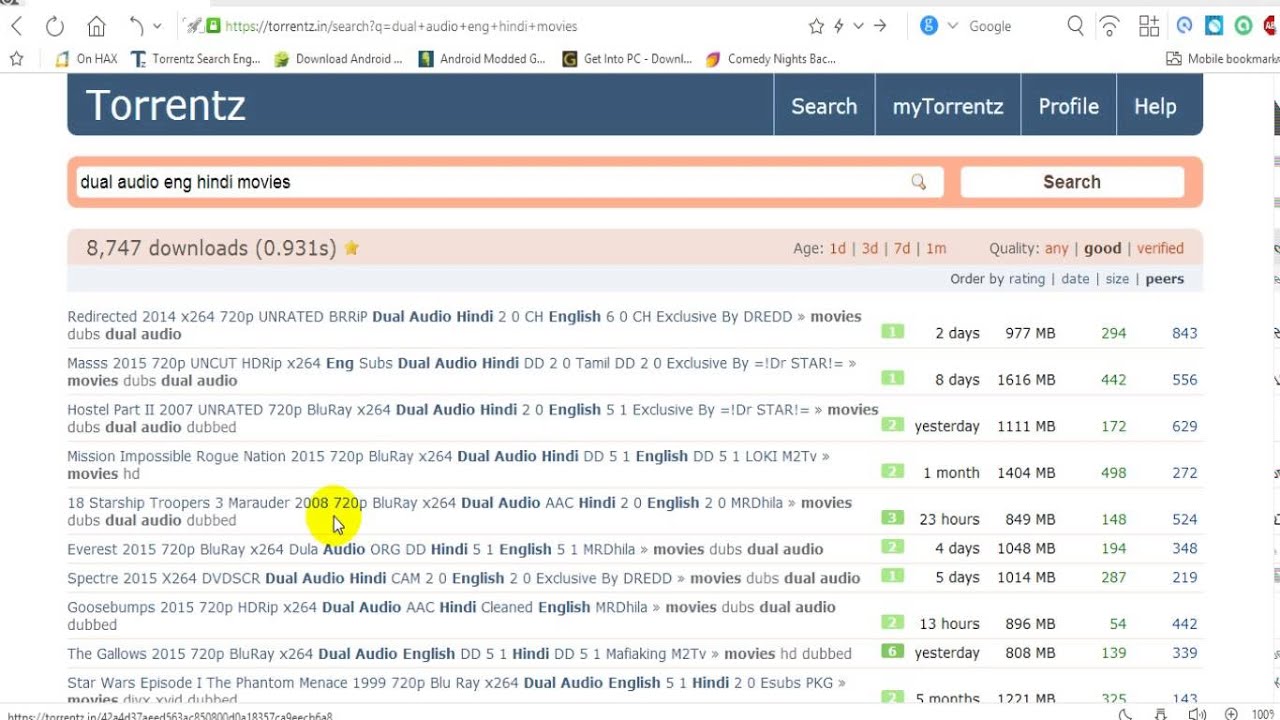Expand the undo history dropdown arrow
This screenshot has width=1280, height=720.
(x=157, y=27)
